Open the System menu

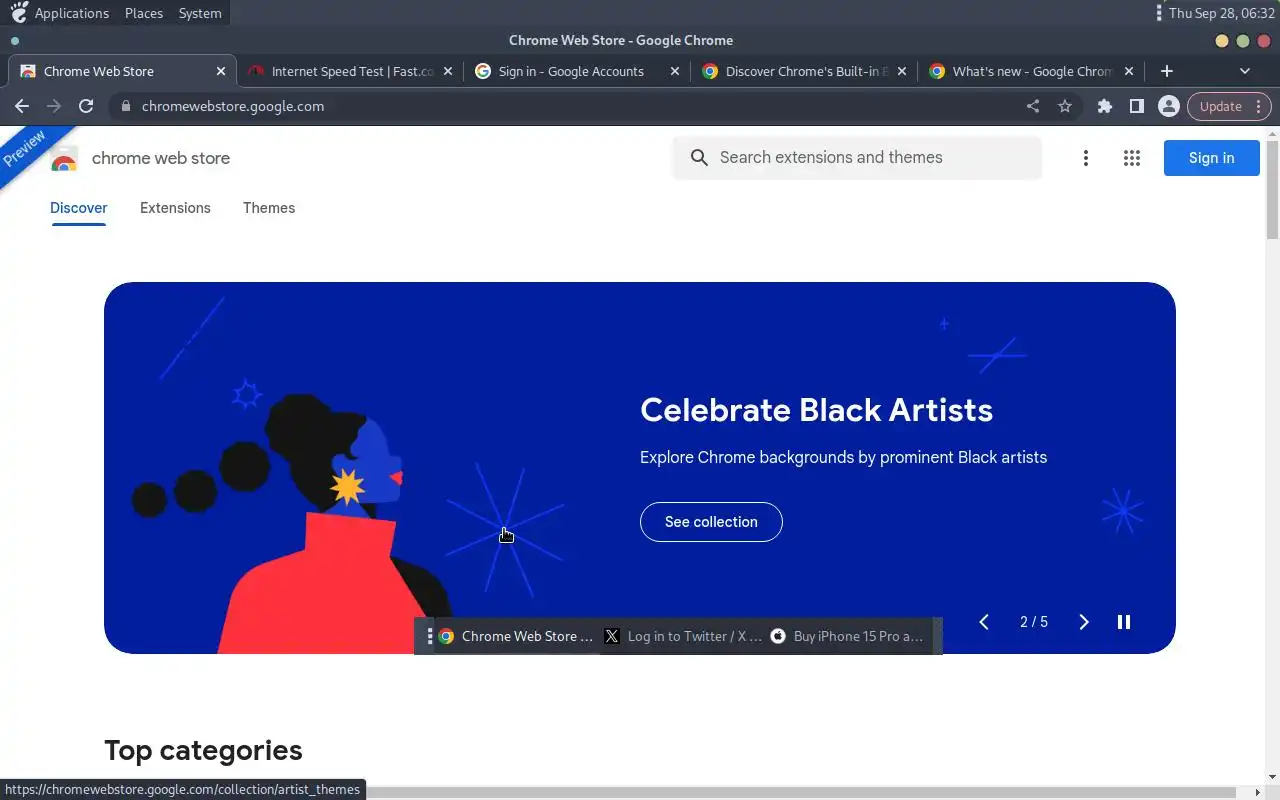(200, 13)
